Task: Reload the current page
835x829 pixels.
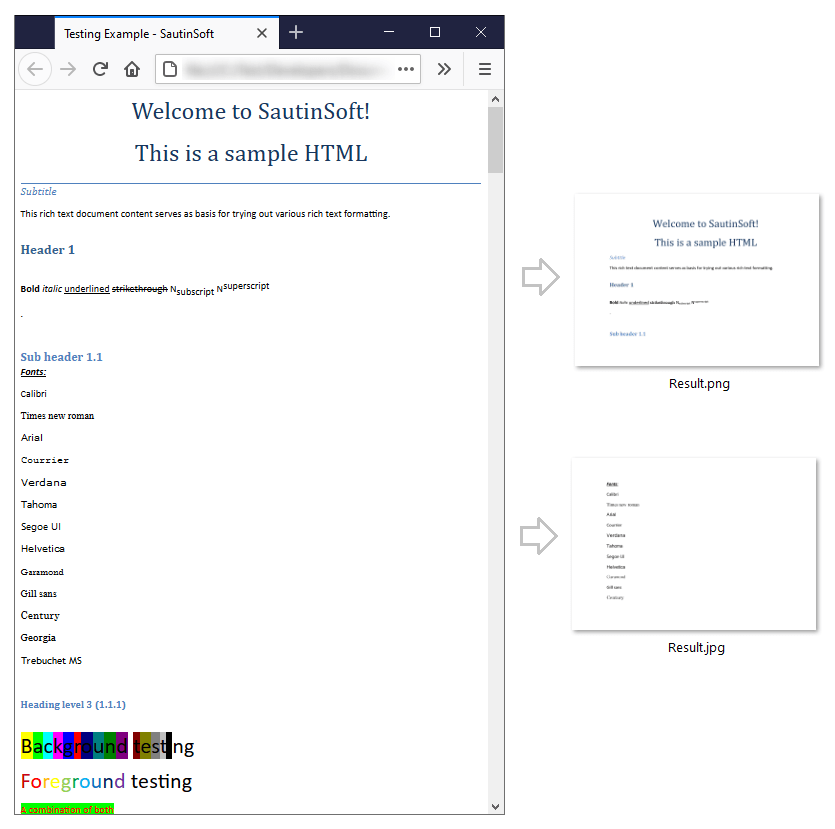Action: click(102, 69)
